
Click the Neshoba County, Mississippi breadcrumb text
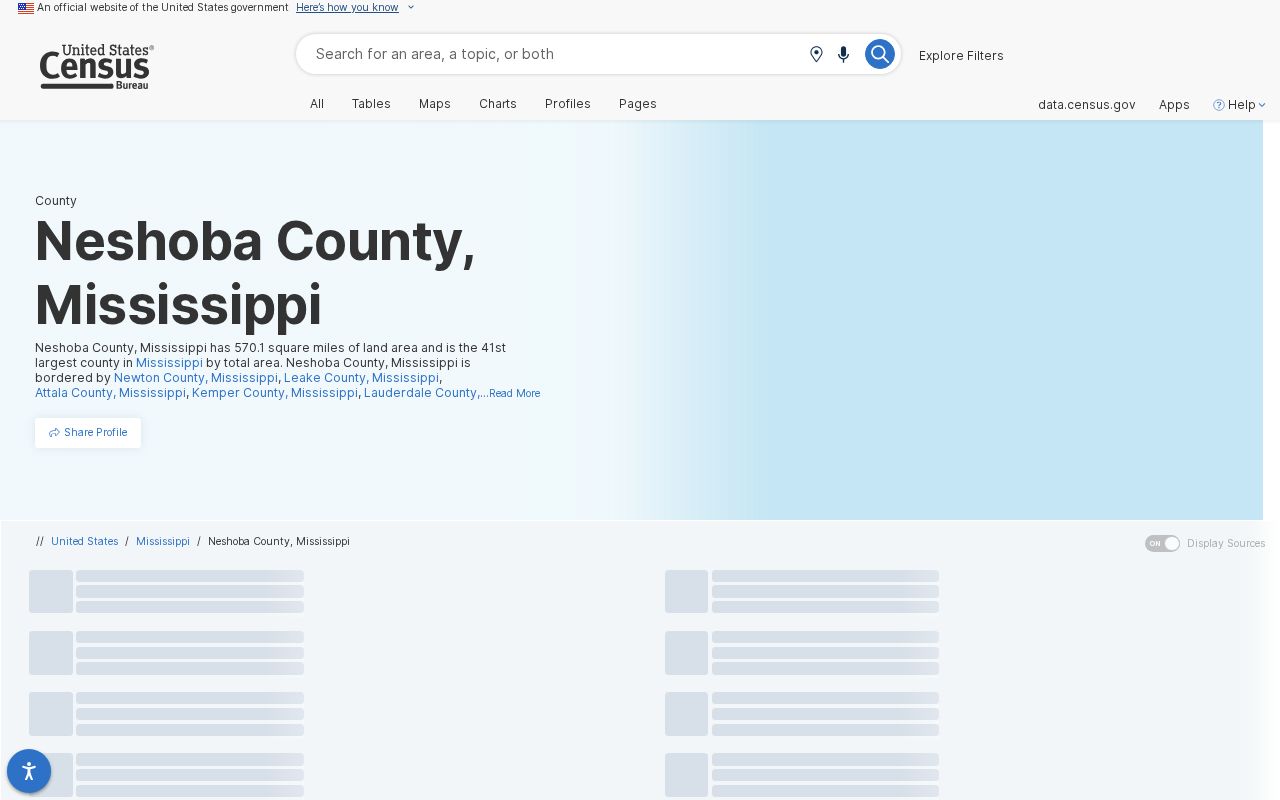pyautogui.click(x=279, y=542)
